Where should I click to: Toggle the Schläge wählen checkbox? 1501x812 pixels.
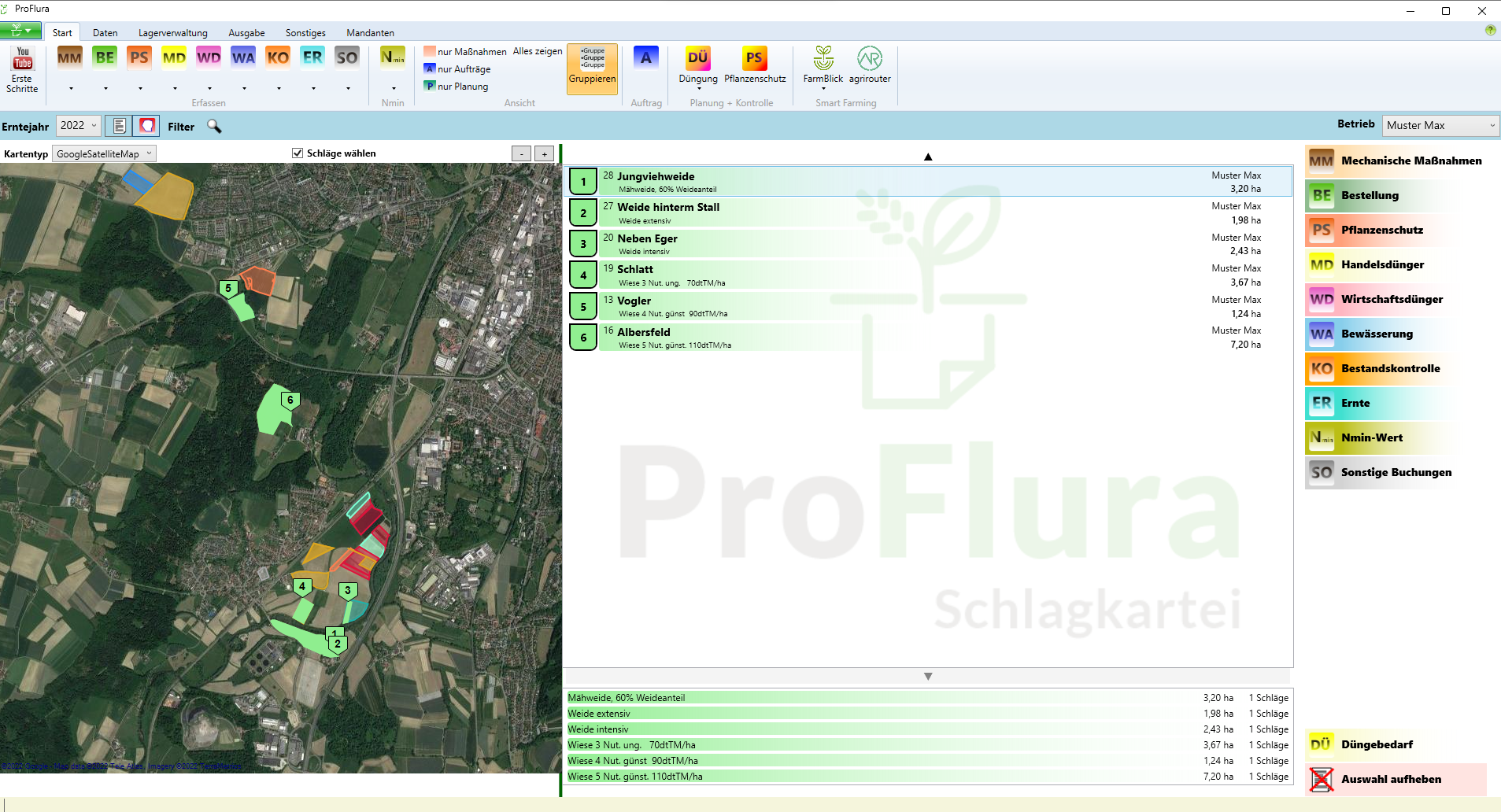pos(298,153)
